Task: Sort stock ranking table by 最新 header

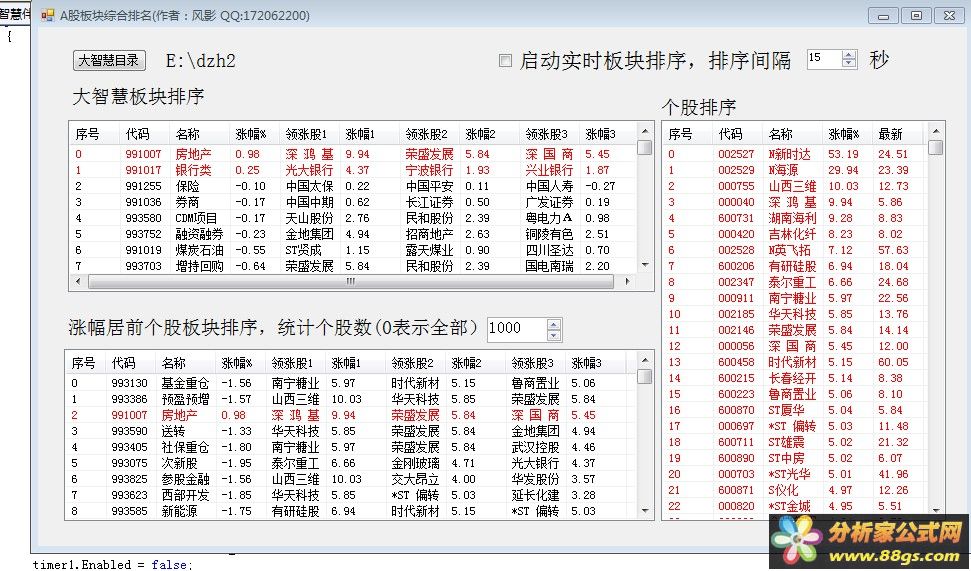Action: coord(897,134)
